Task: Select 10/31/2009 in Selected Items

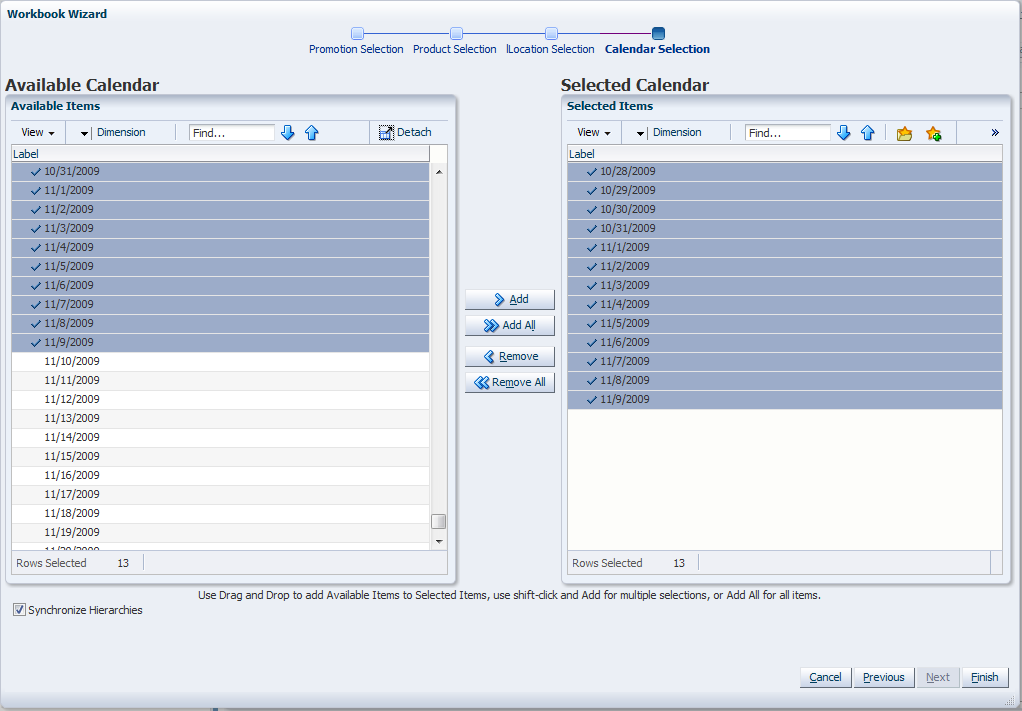Action: click(785, 228)
